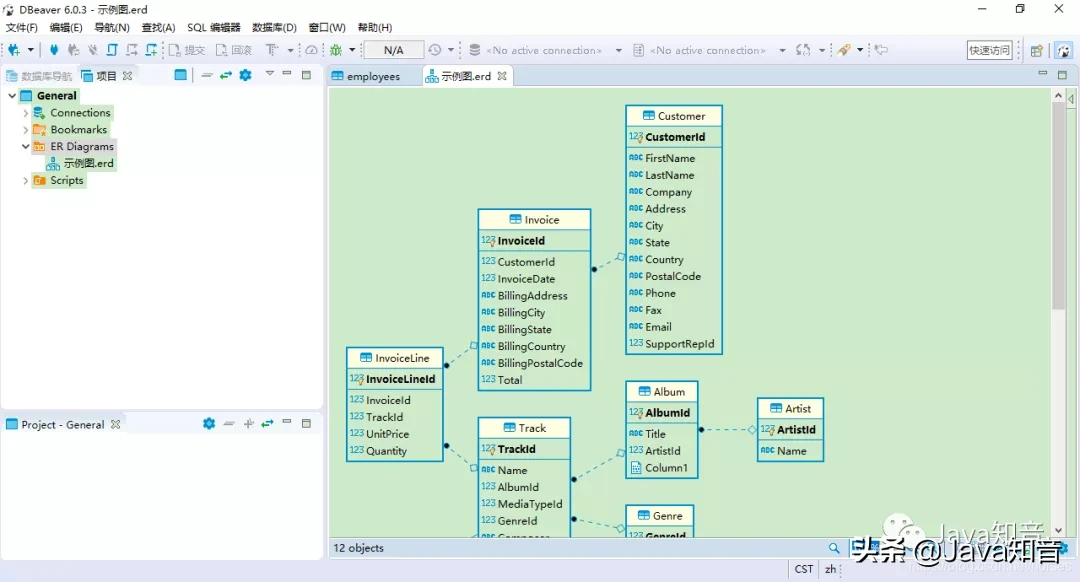Expand the Bookmarks tree node
The image size is (1080, 582).
(x=25, y=129)
